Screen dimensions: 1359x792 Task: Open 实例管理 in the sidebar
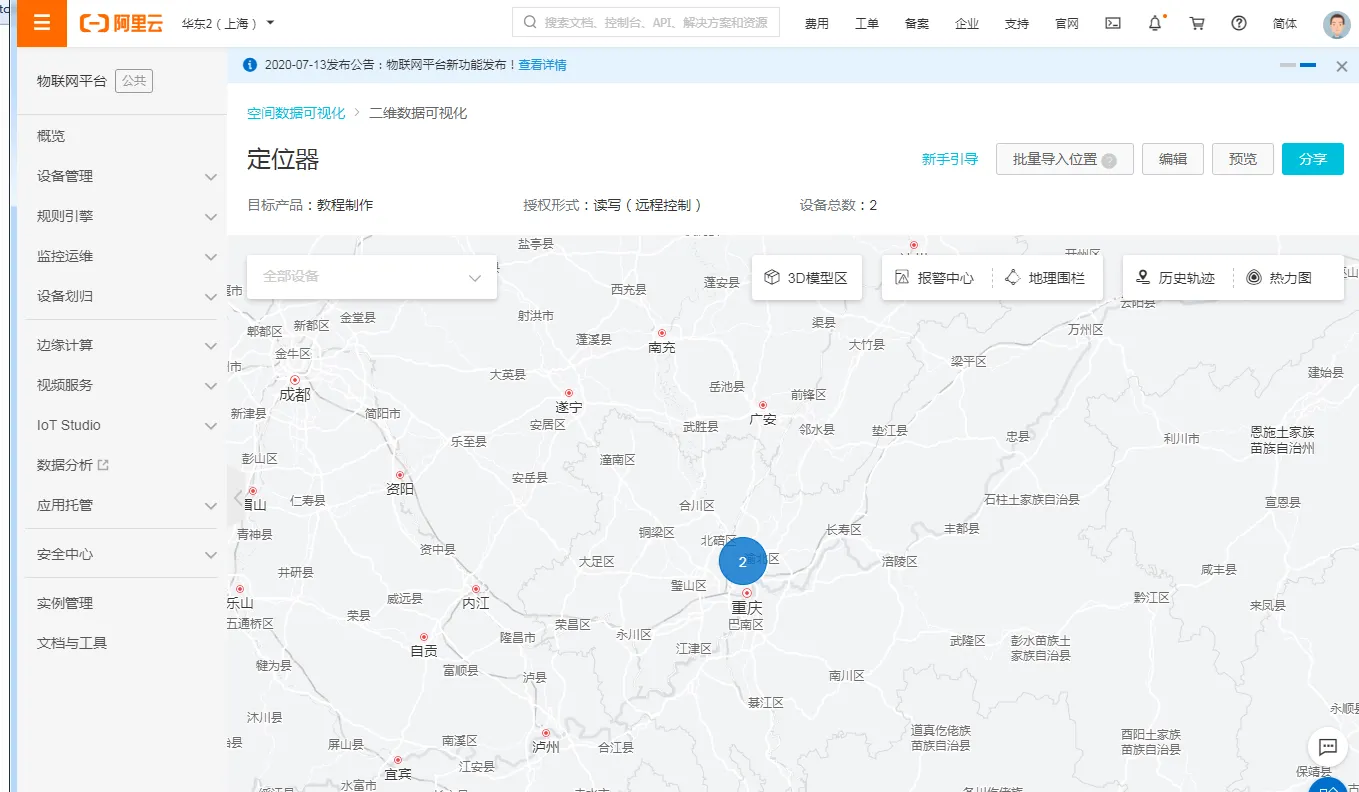65,603
